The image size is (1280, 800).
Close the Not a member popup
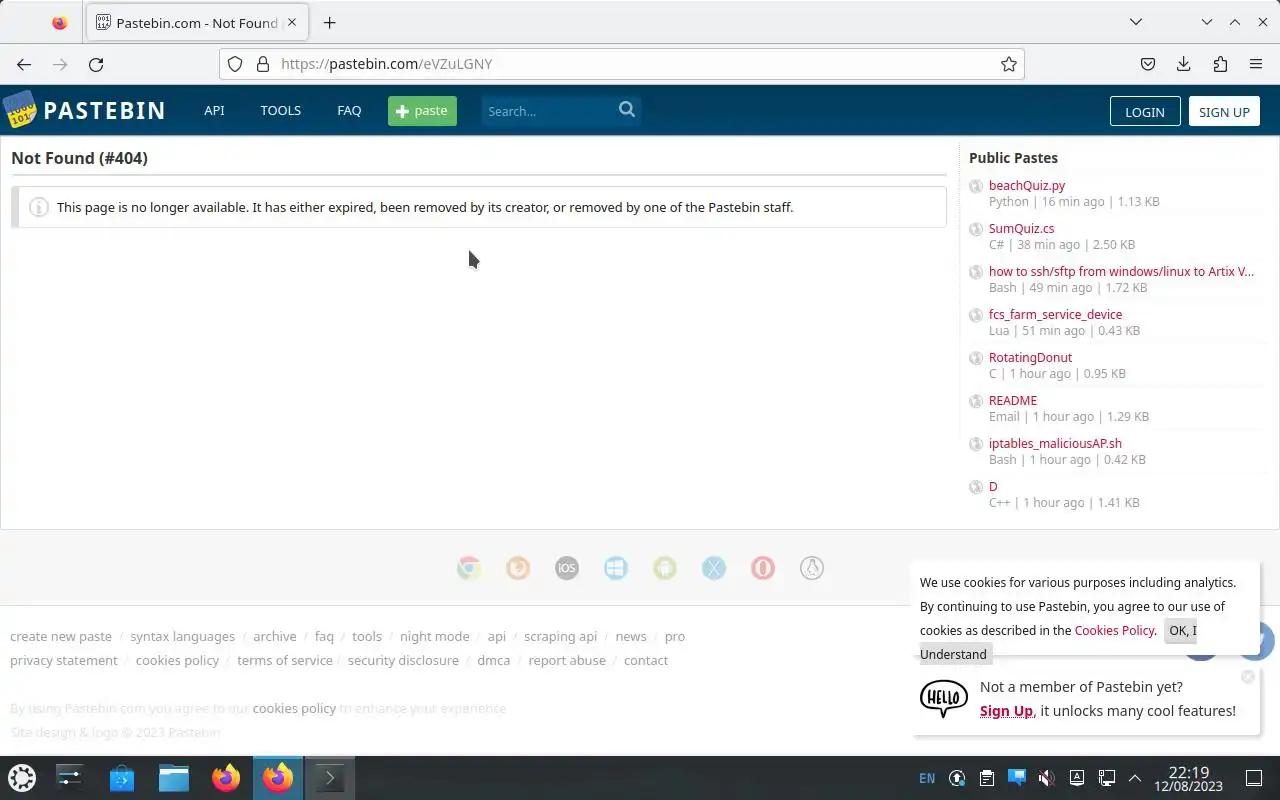click(1248, 677)
